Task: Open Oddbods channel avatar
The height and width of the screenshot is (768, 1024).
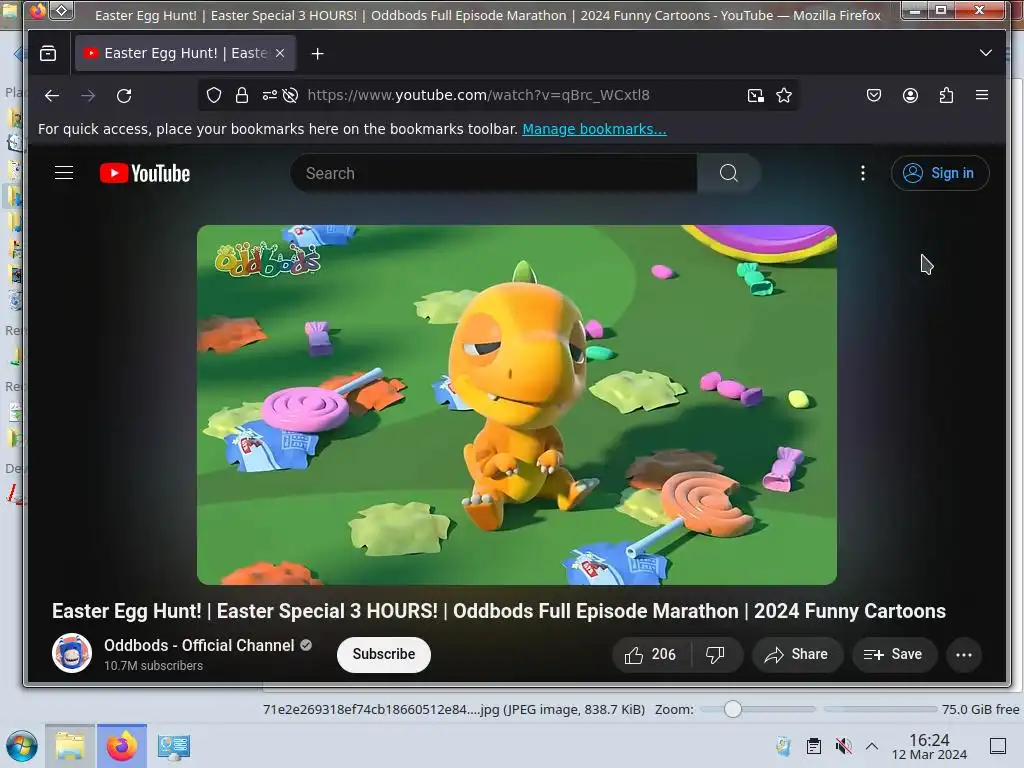Action: click(x=72, y=653)
